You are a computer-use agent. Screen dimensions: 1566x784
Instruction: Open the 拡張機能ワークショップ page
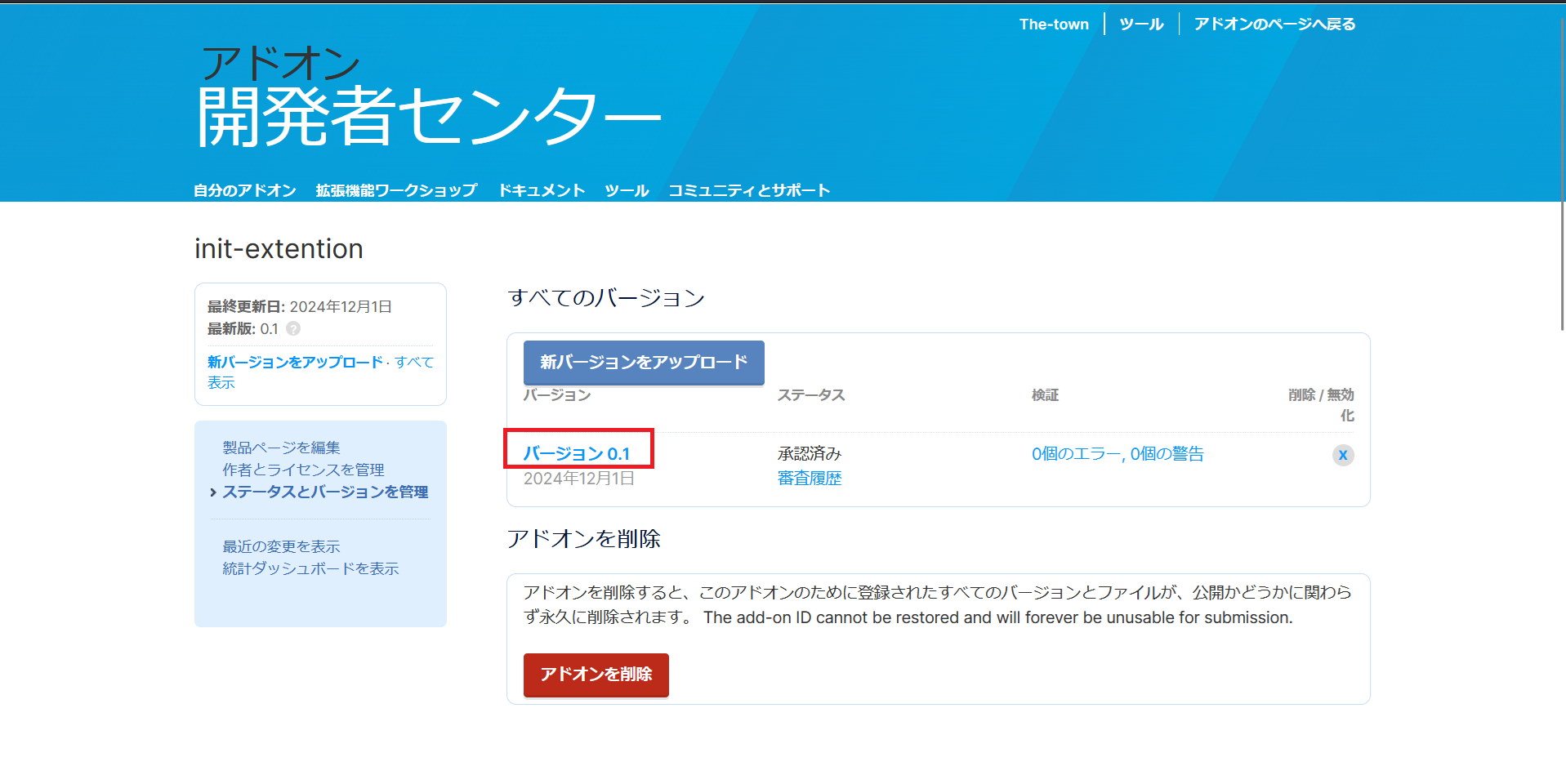pyautogui.click(x=395, y=189)
